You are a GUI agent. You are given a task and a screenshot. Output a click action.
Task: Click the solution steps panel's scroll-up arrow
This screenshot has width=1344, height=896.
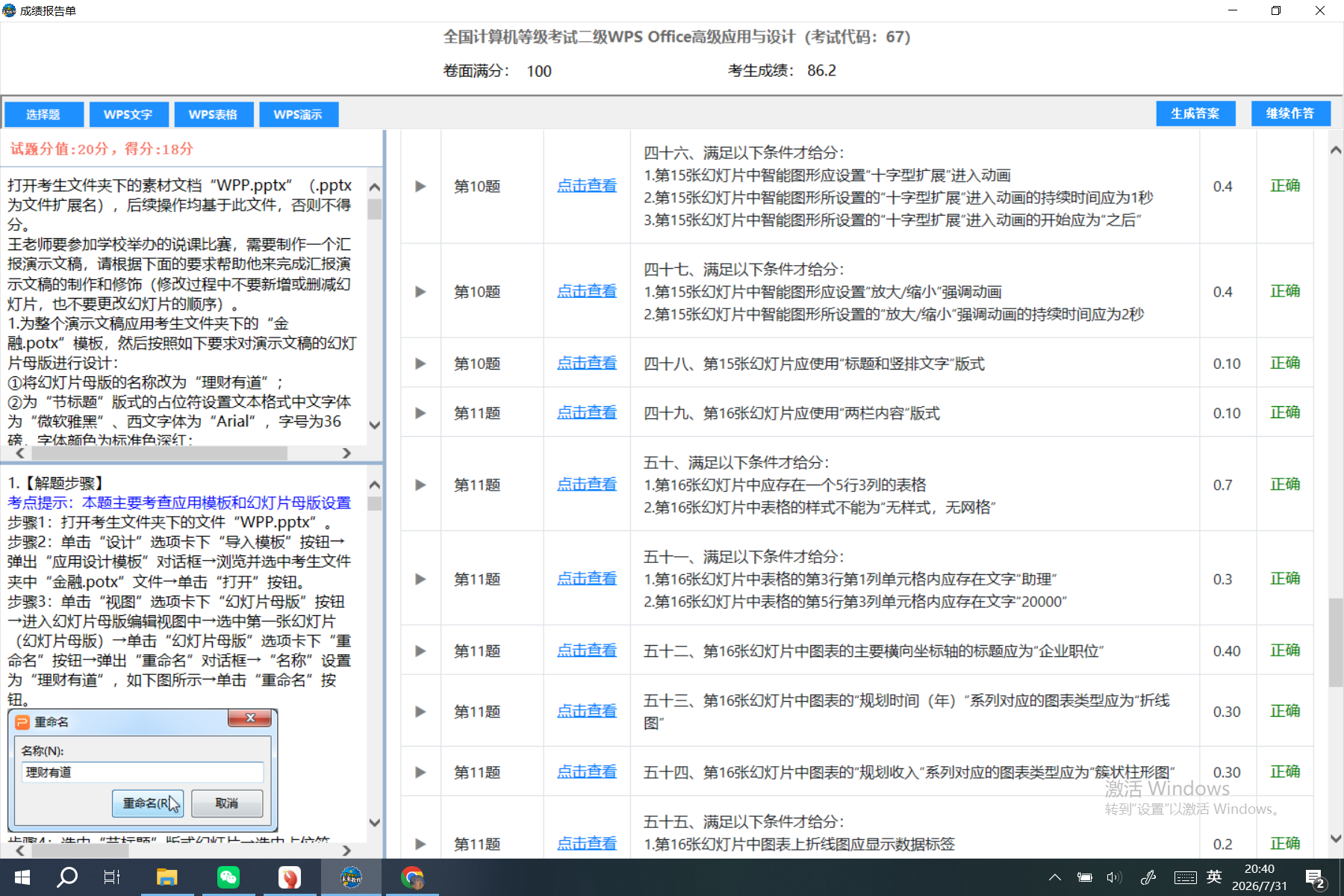375,485
